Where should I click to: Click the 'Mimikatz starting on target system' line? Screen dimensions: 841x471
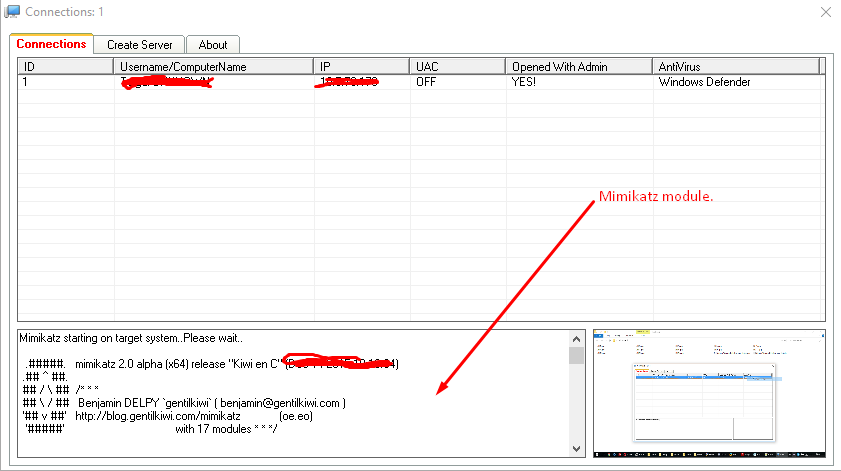[131, 338]
